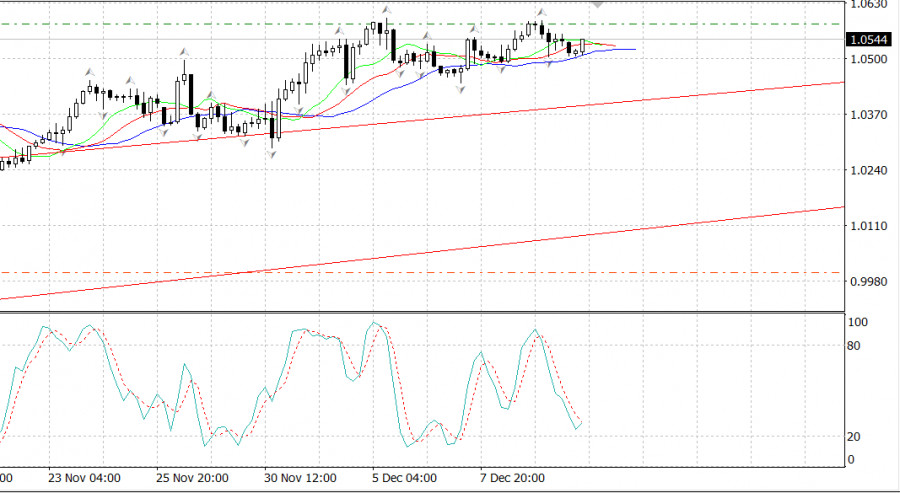Image resolution: width=900 pixels, height=493 pixels.
Task: Click the 1.0240 price scale label
Action: point(866,171)
